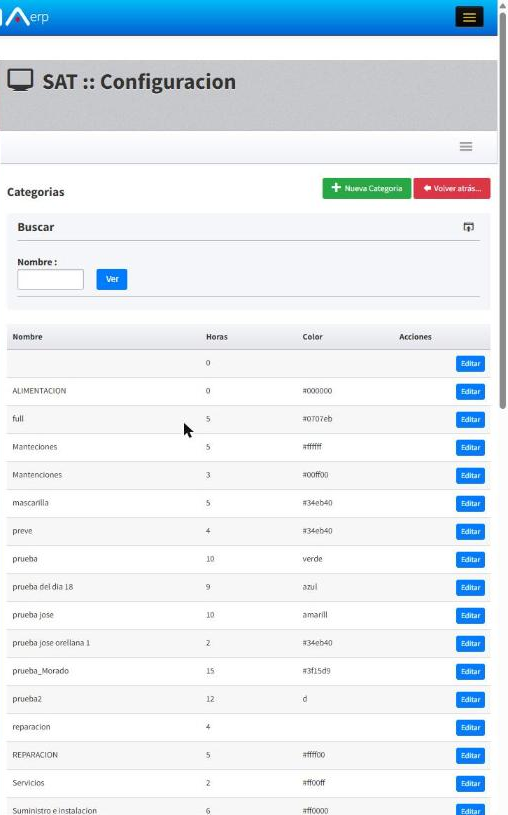Click Nueva Categoria green button
Viewport: 508px width, 815px height.
coord(367,188)
